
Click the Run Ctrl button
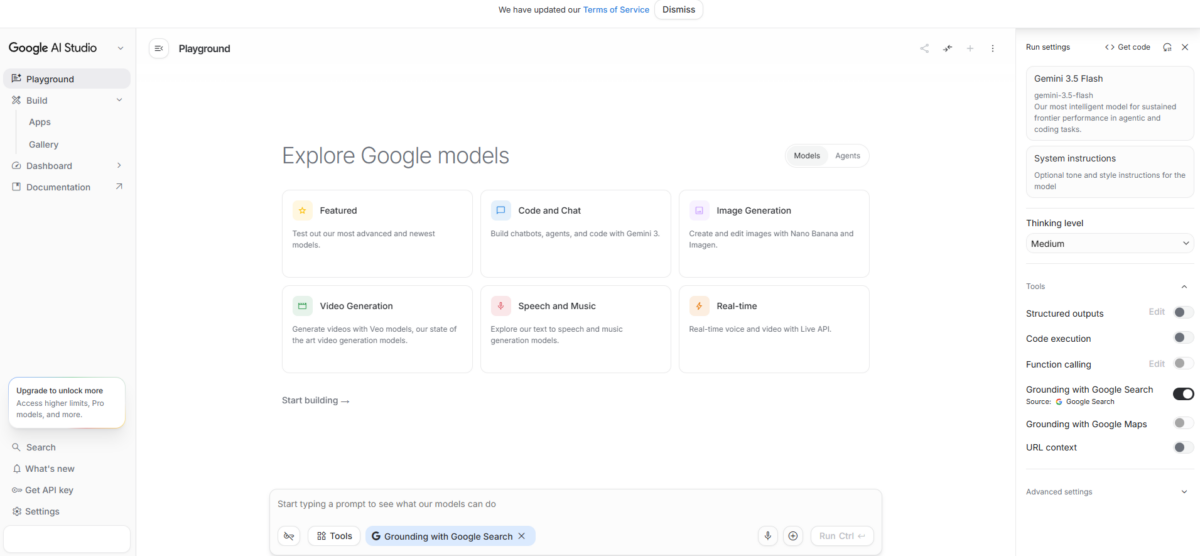pos(842,536)
